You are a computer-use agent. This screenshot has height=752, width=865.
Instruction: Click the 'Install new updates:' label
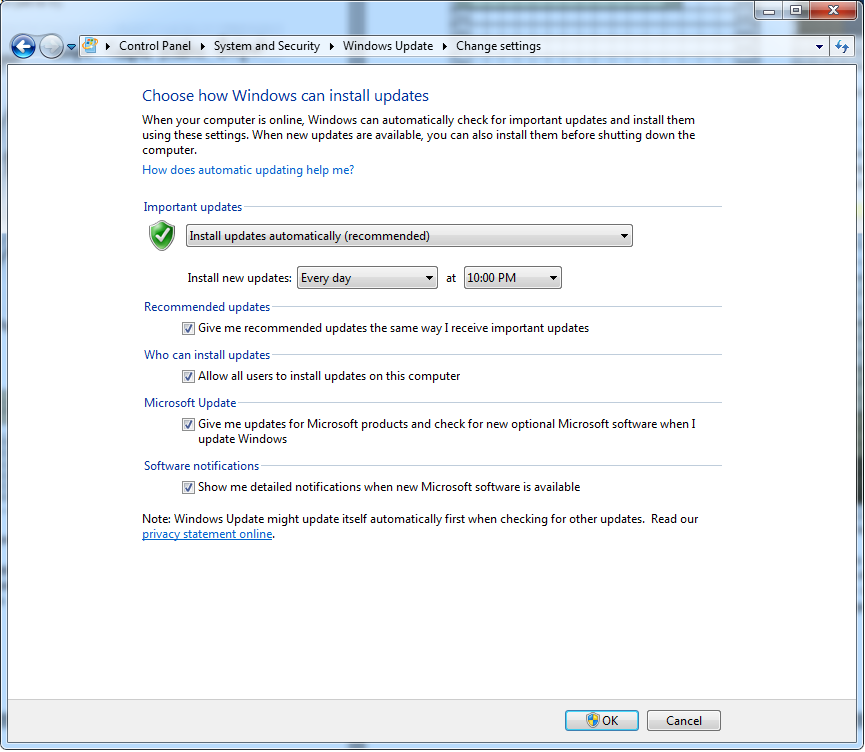pyautogui.click(x=239, y=278)
